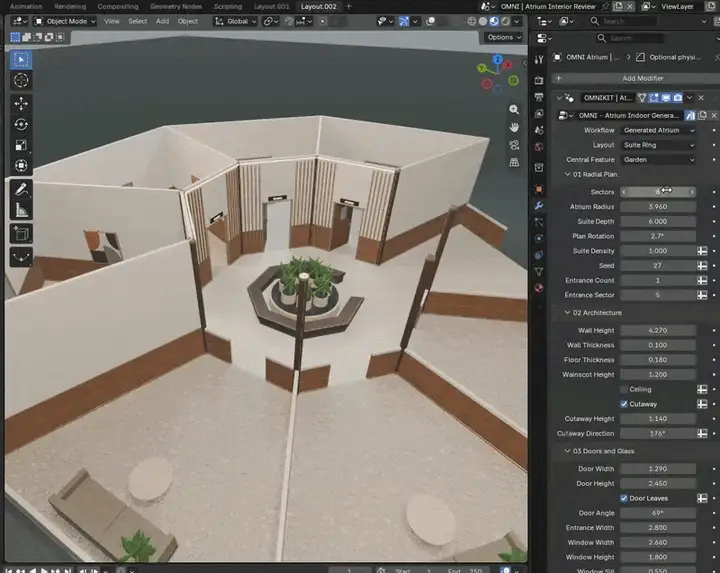Toggle the camera view icon
Image resolution: width=720 pixels, height=573 pixels.
click(x=514, y=145)
